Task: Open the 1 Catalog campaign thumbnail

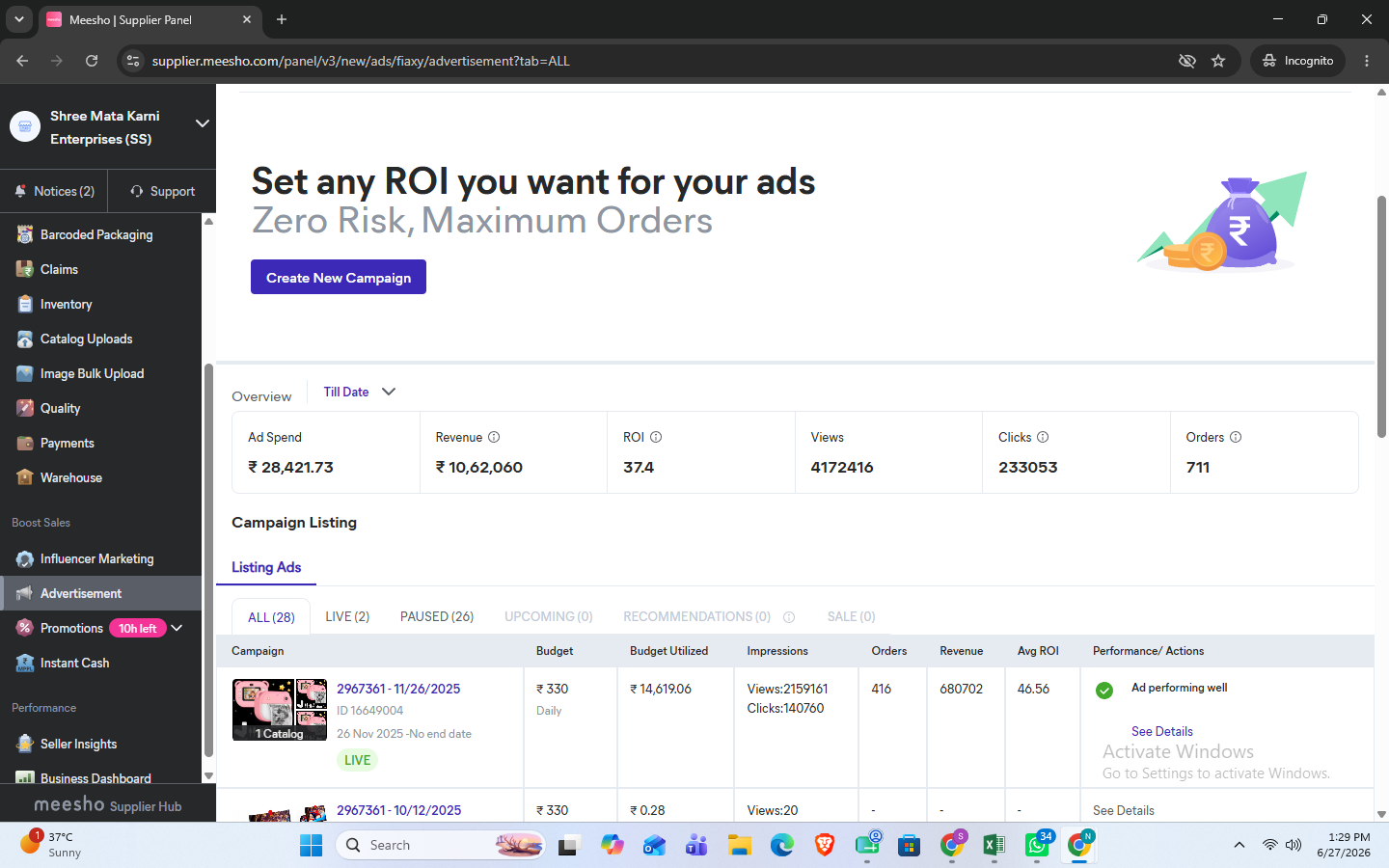Action: point(280,710)
